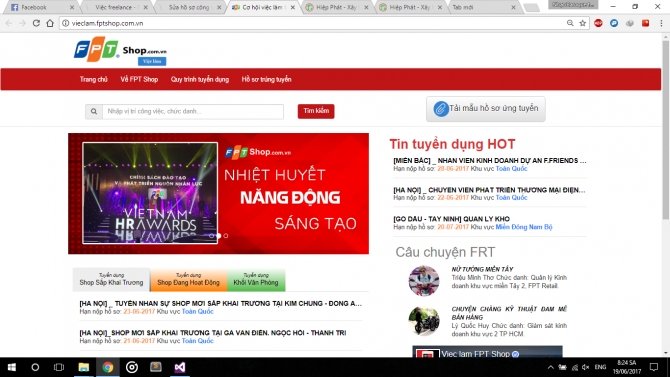Switch to the Tab mới tab
670x377 pixels.
click(x=483, y=7)
